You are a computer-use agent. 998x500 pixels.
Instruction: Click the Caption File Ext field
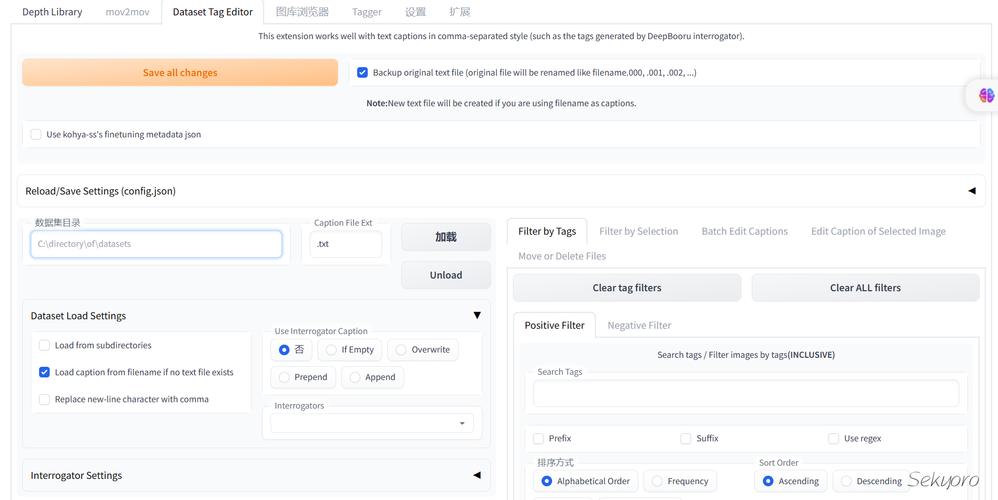(x=346, y=244)
